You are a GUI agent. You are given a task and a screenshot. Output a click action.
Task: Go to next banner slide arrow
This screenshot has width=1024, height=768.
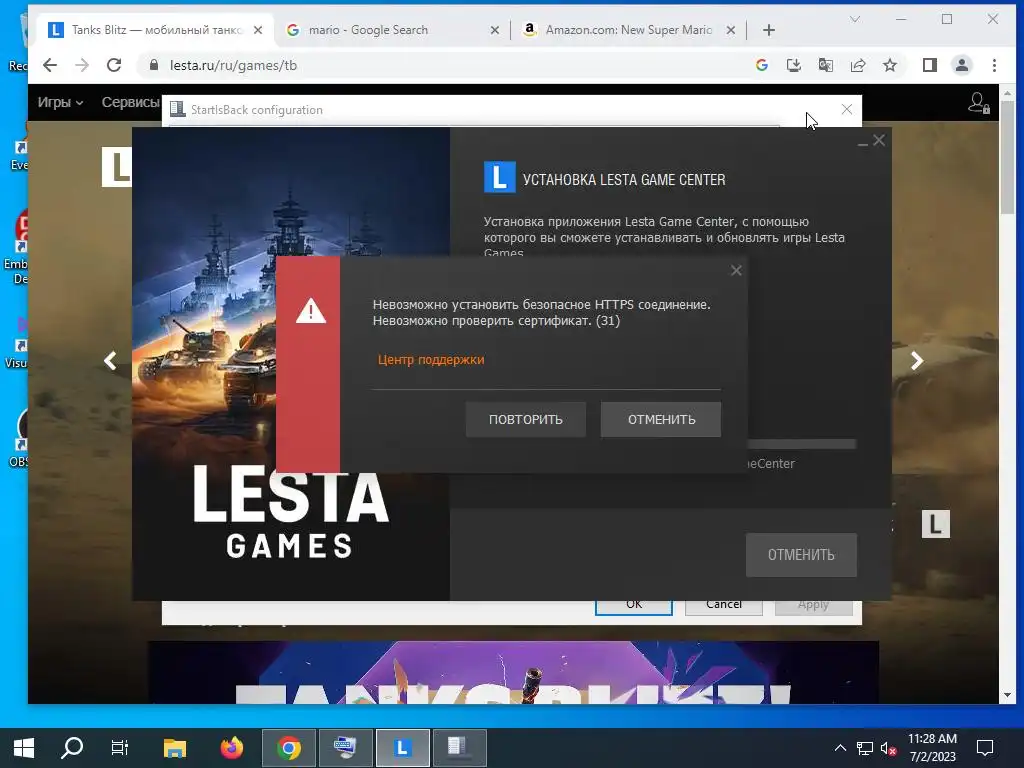(x=917, y=360)
